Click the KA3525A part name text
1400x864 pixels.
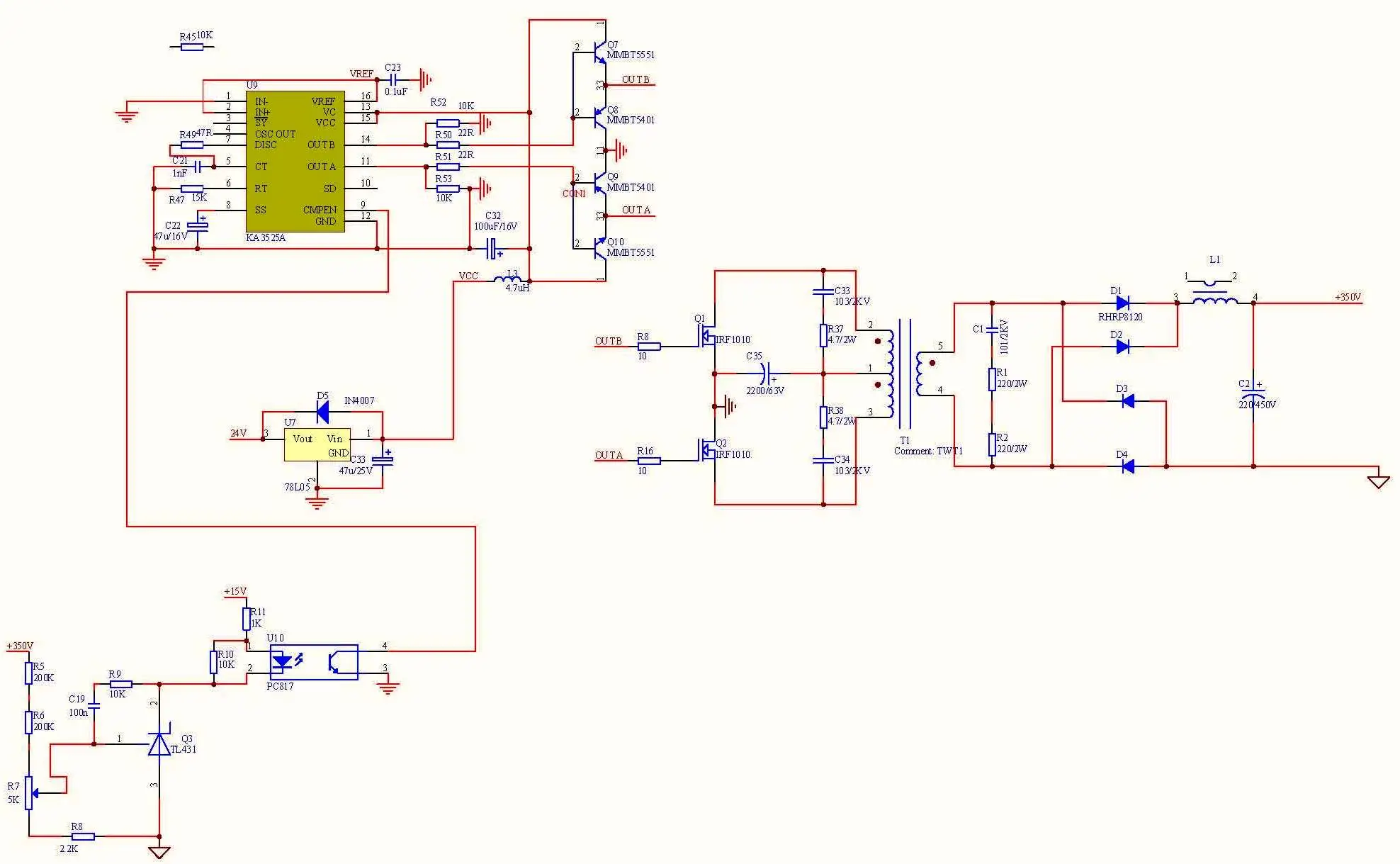click(x=266, y=238)
